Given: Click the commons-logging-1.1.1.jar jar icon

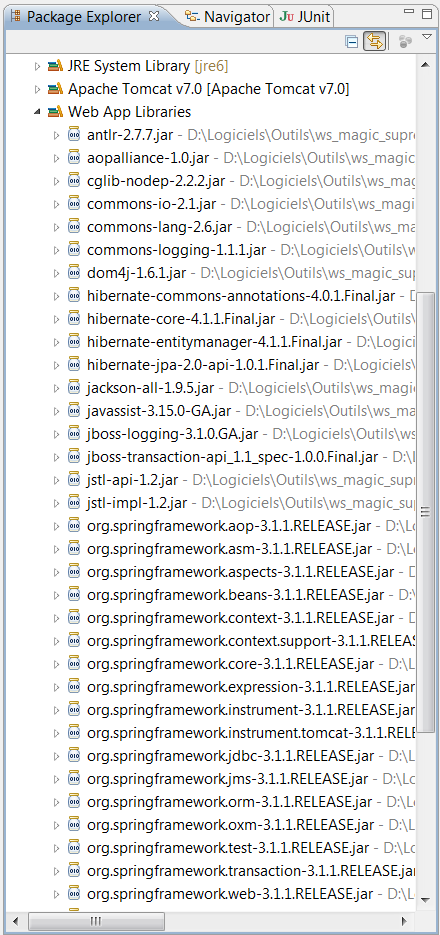Looking at the screenshot, I should click(74, 250).
